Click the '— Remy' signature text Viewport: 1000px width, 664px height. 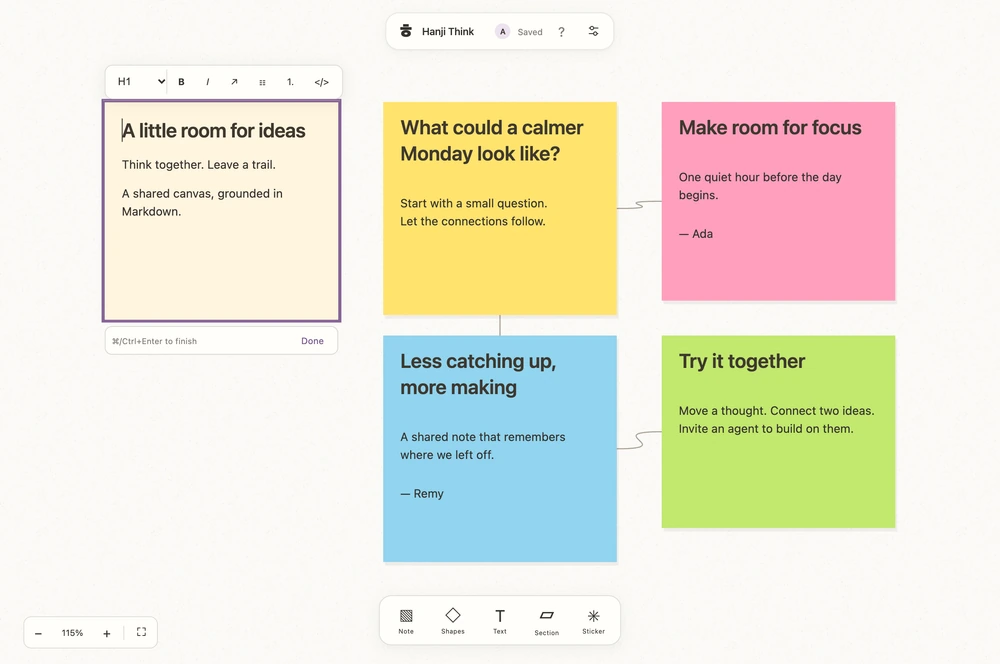422,494
